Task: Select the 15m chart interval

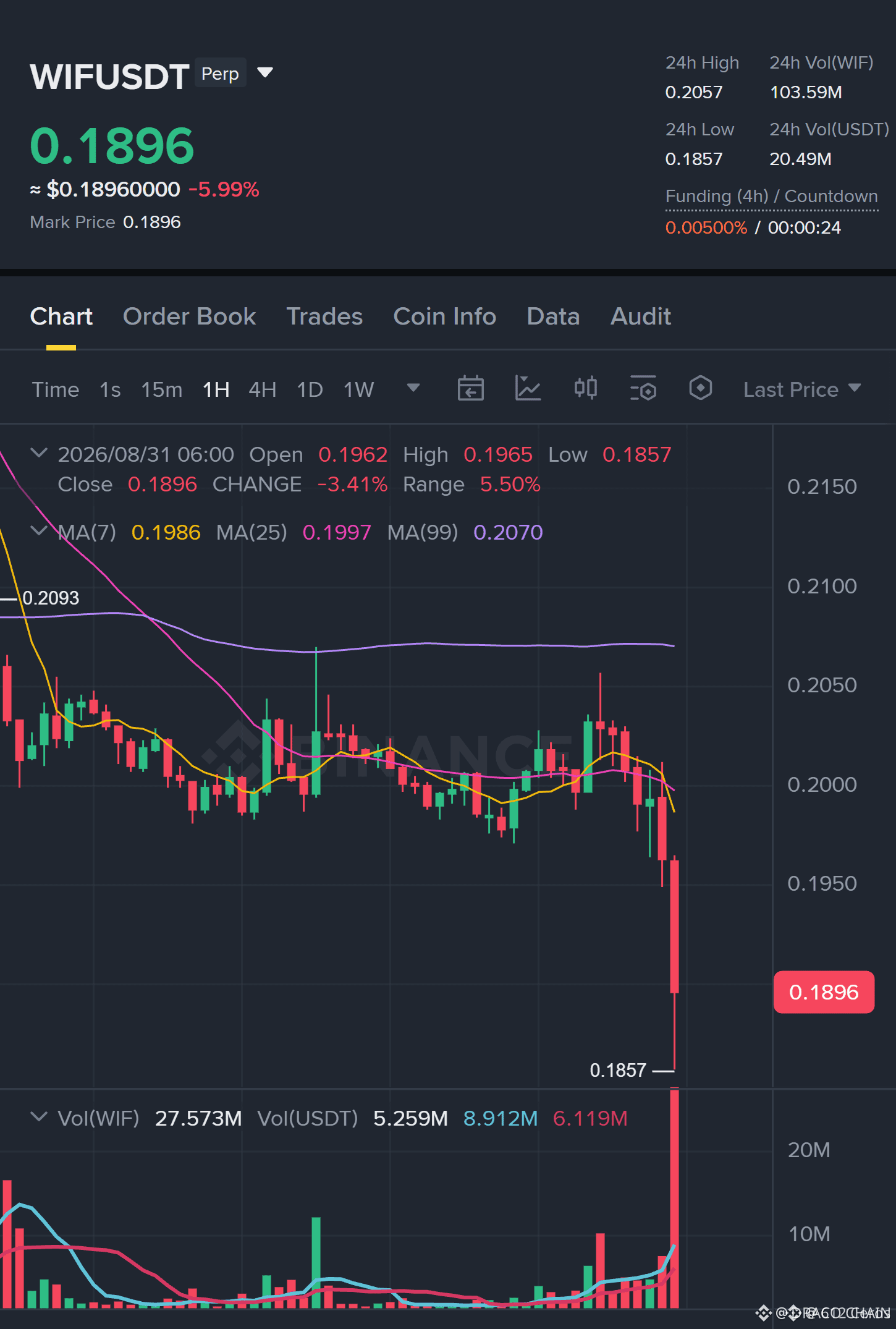Action: [161, 389]
